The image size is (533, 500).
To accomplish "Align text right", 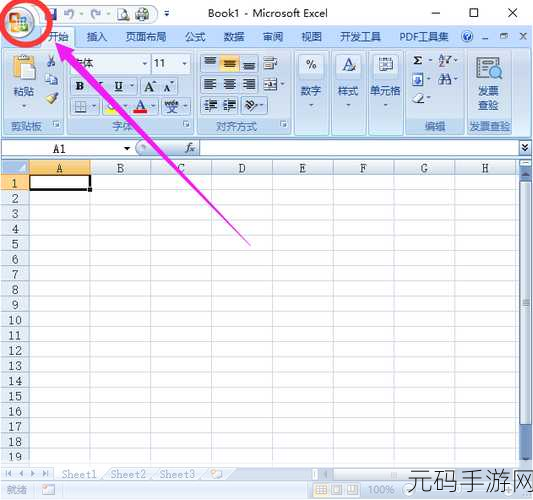I will point(249,84).
